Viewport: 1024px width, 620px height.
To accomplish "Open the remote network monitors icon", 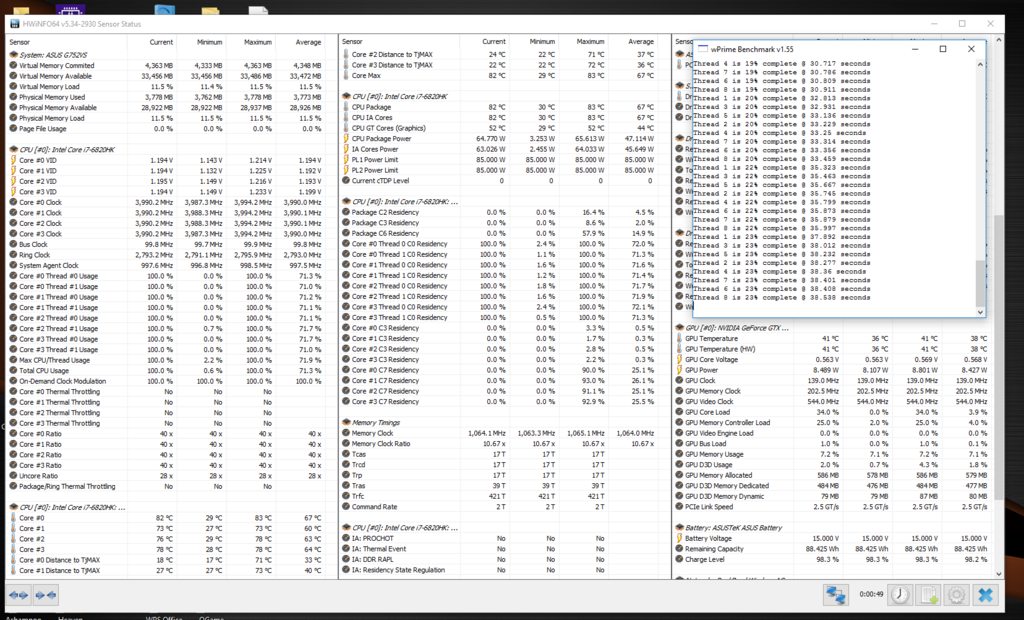I will [835, 595].
